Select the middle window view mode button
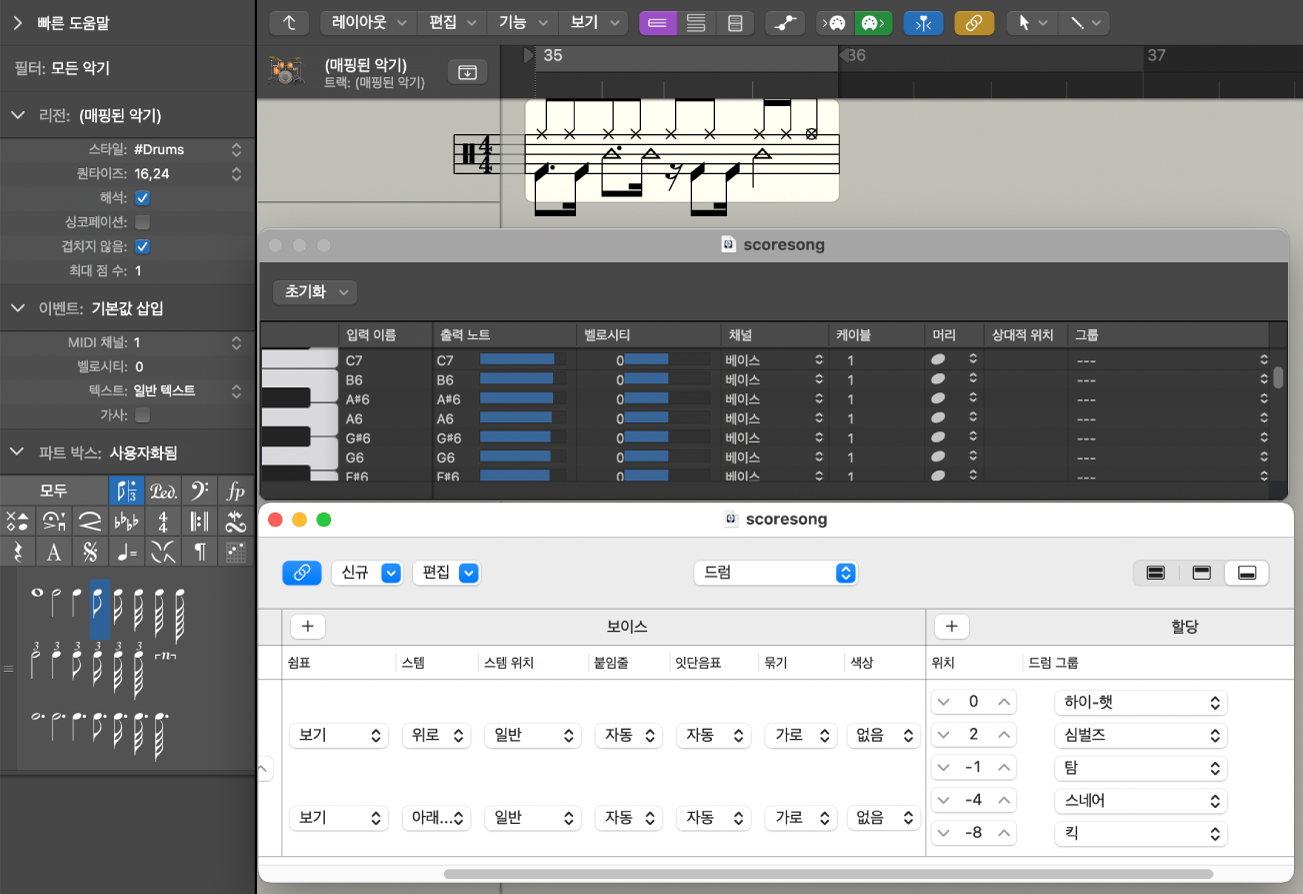 pos(1202,573)
